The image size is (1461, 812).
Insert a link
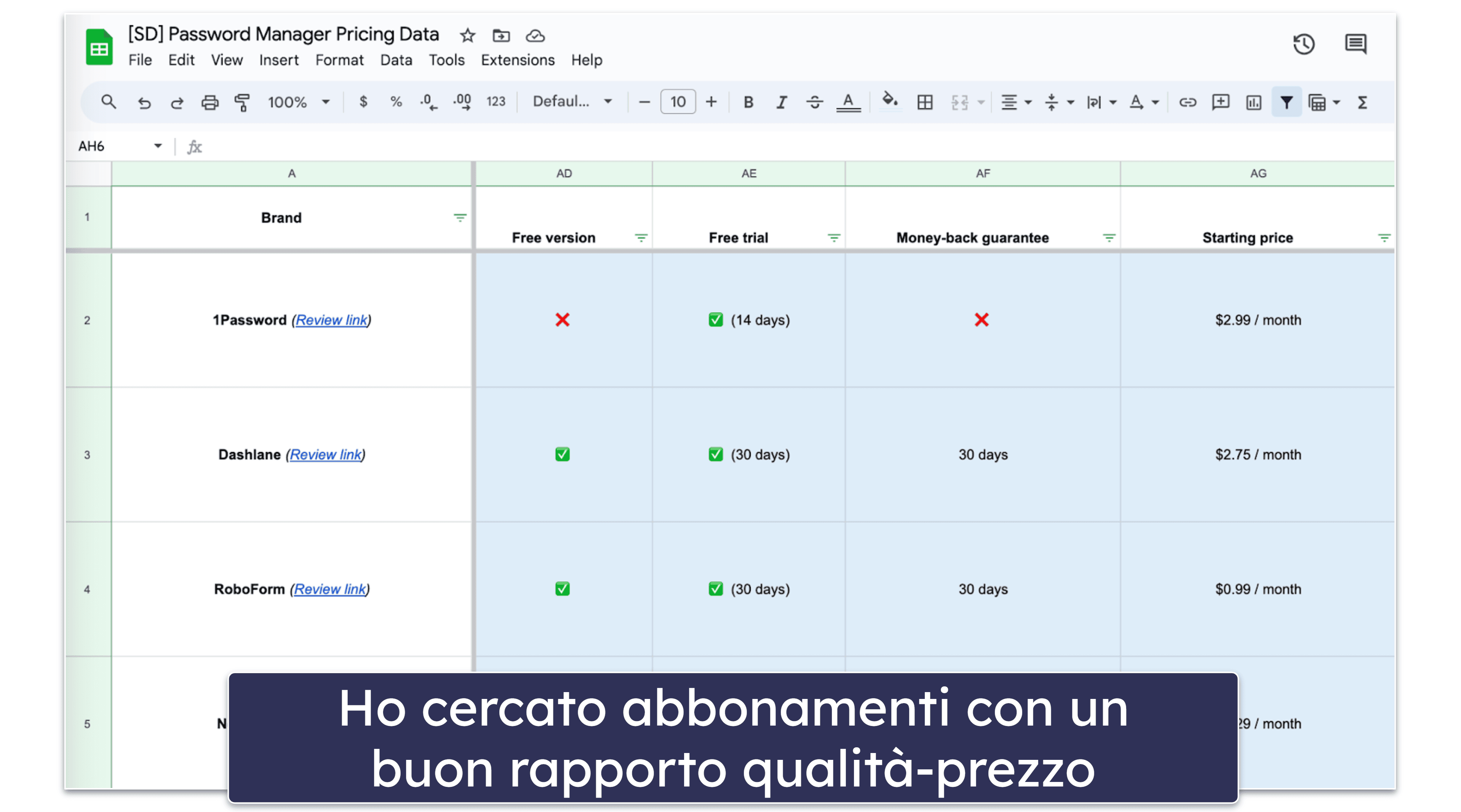tap(1187, 103)
